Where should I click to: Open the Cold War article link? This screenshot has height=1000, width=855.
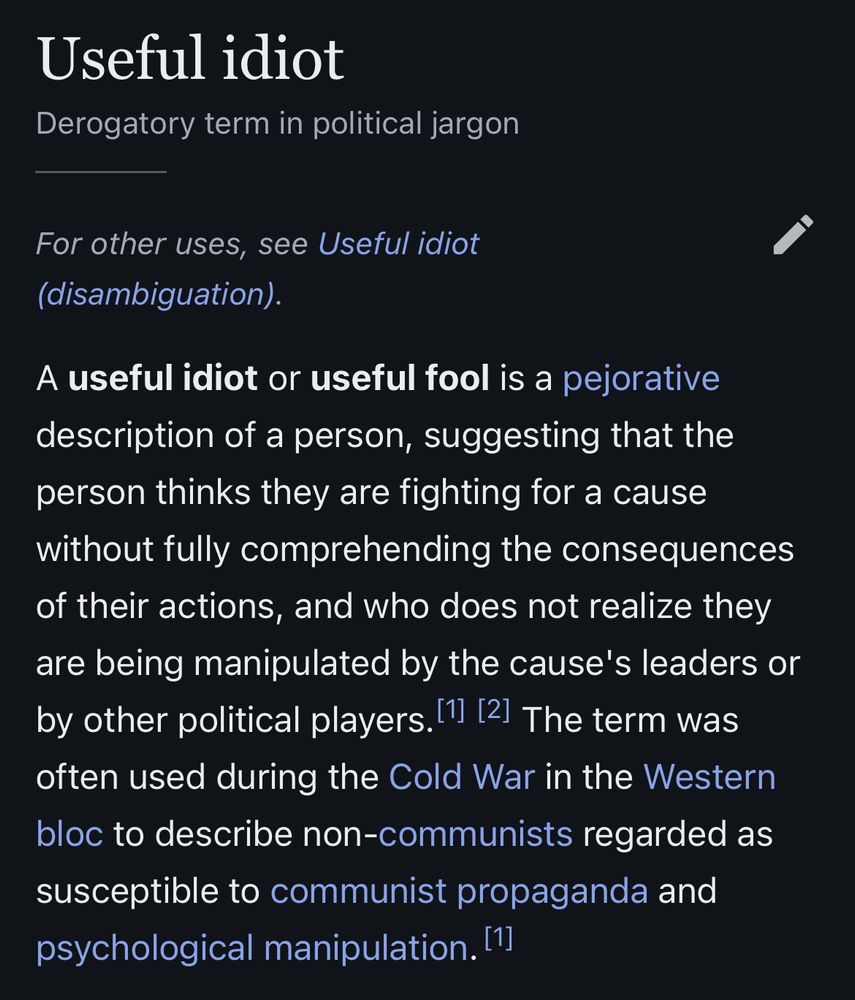pos(459,777)
